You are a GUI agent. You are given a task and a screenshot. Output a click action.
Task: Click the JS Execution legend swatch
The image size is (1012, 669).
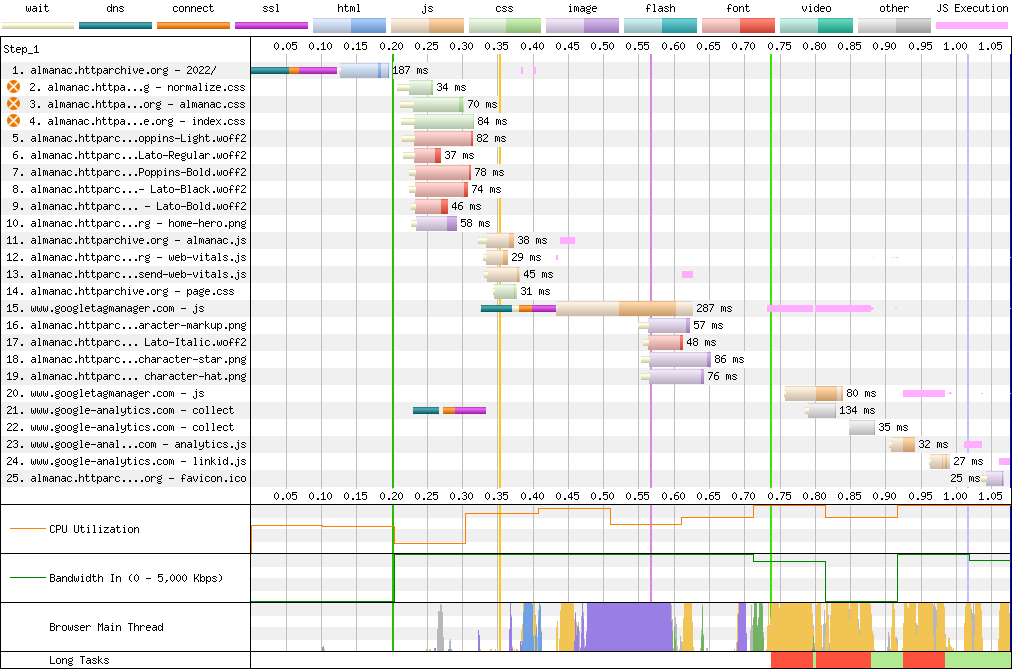[x=971, y=24]
